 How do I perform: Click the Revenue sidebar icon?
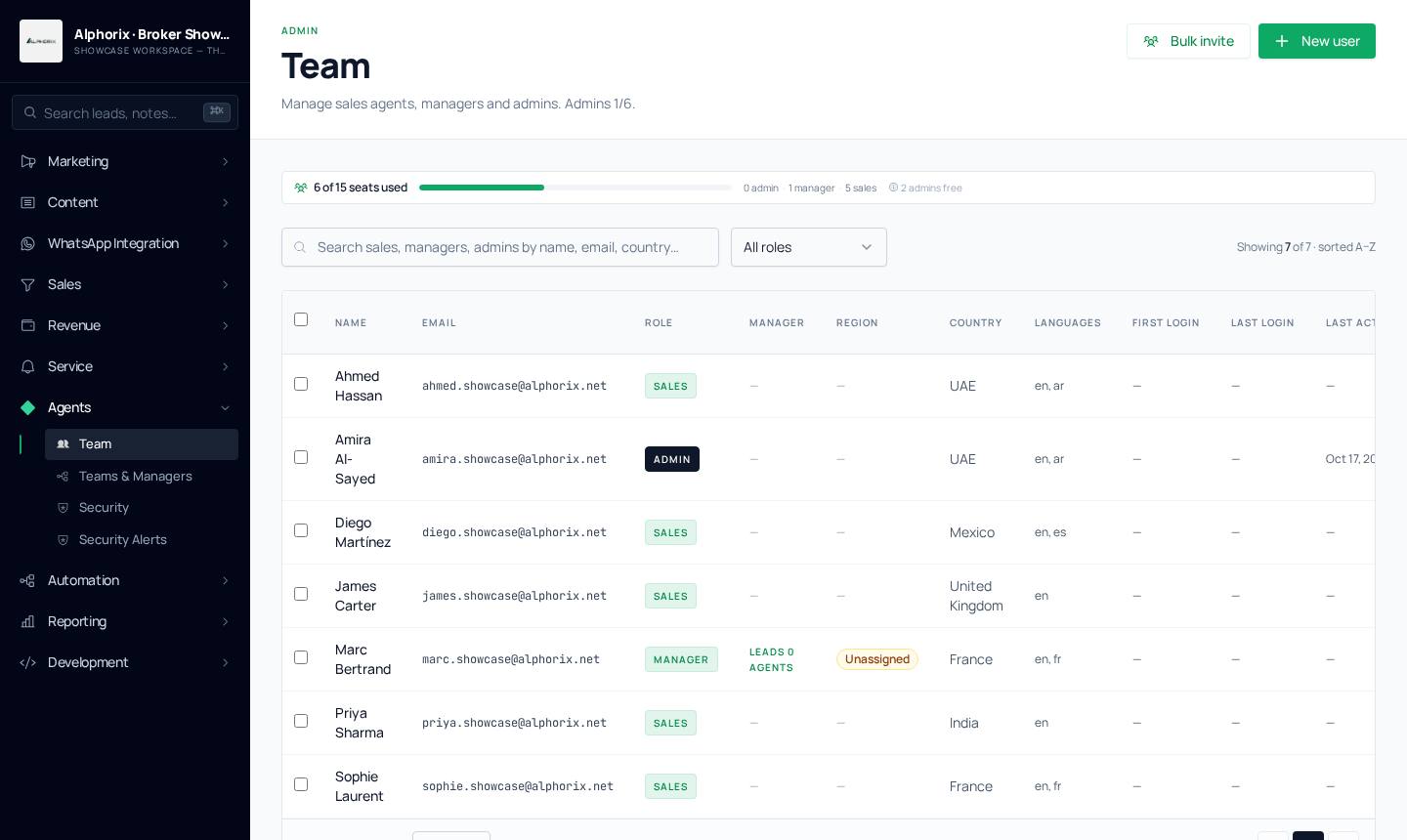pyautogui.click(x=28, y=325)
